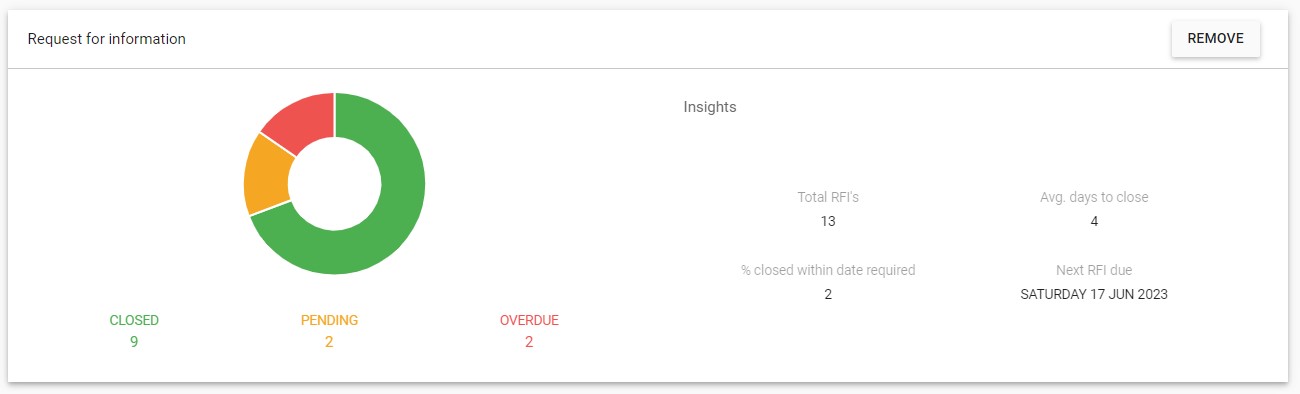Click the Insights heading
Screen dimensions: 1300x394
710,107
